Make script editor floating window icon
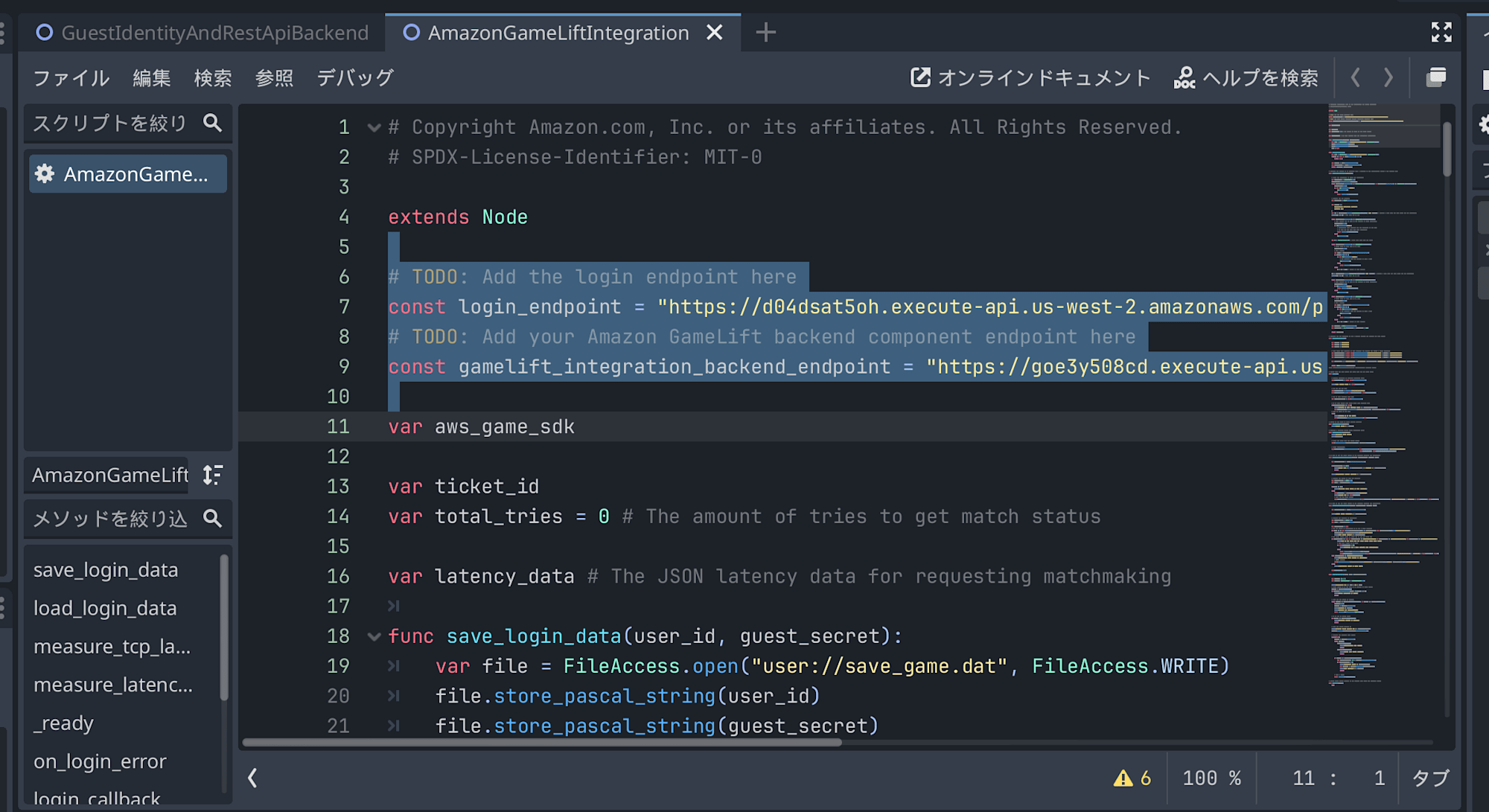Screen dimensions: 1489x812 (x=1436, y=77)
